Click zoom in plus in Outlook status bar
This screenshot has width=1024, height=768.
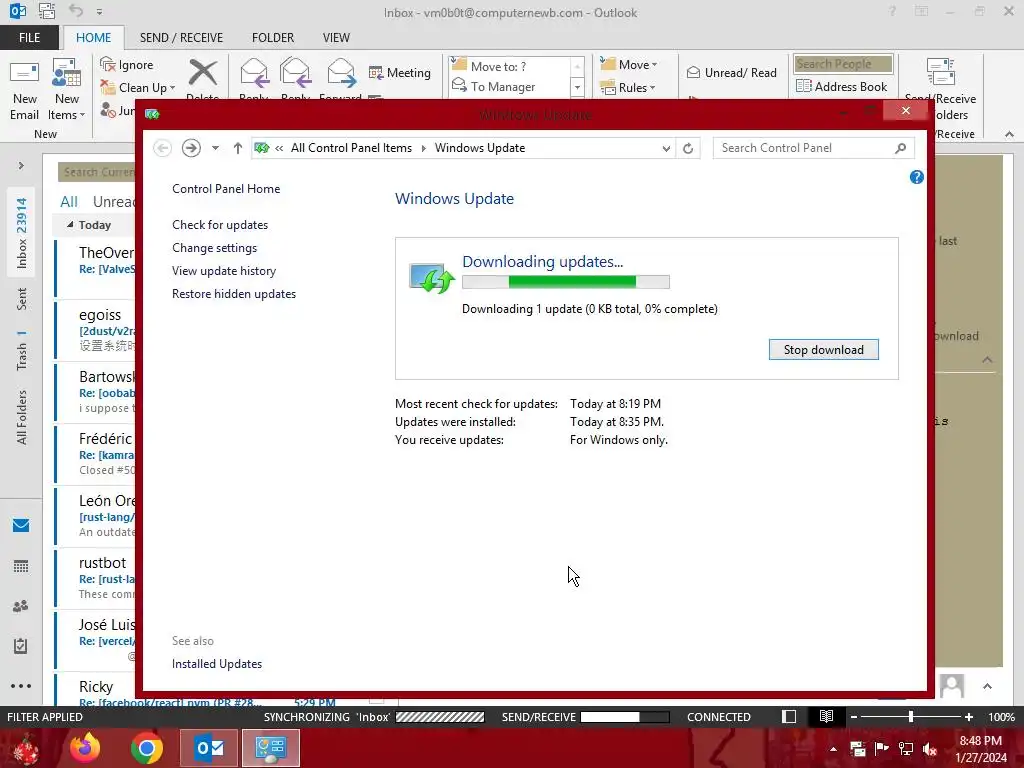point(968,716)
